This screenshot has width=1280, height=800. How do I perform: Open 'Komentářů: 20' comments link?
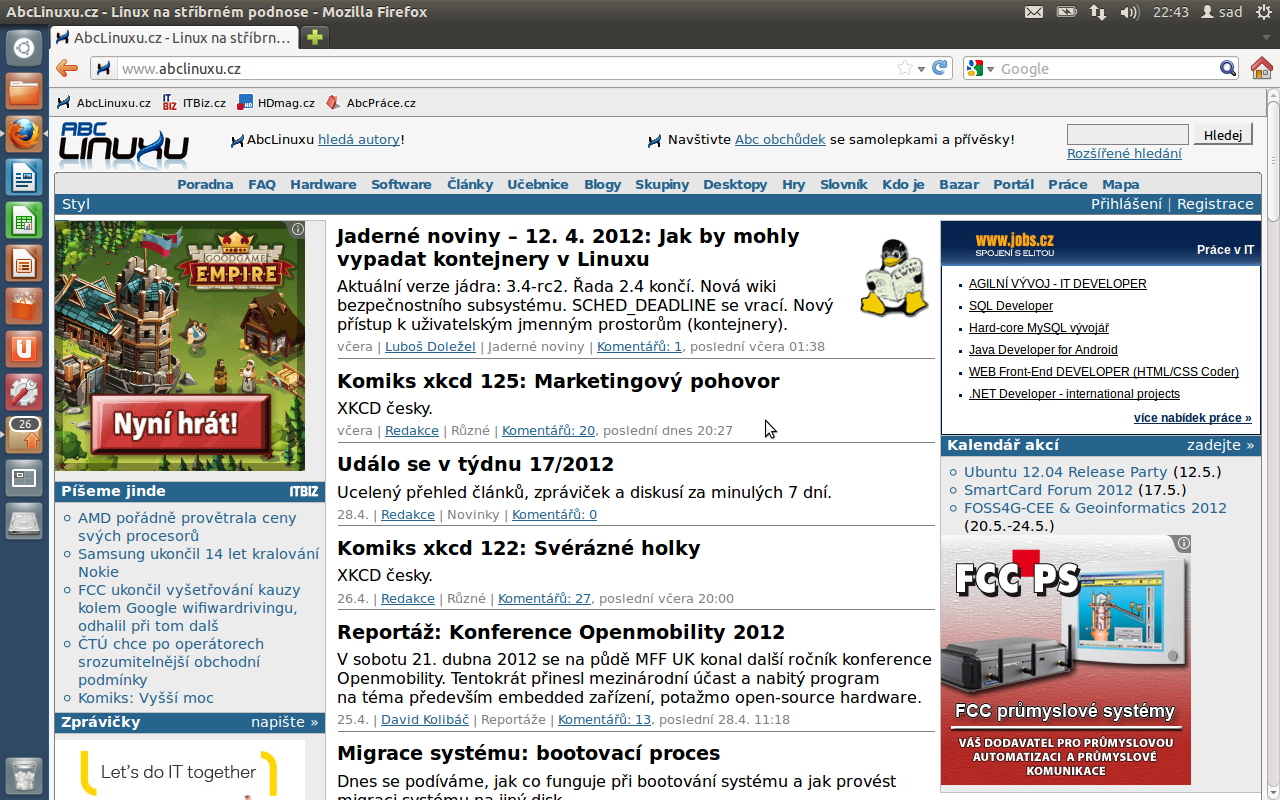548,431
